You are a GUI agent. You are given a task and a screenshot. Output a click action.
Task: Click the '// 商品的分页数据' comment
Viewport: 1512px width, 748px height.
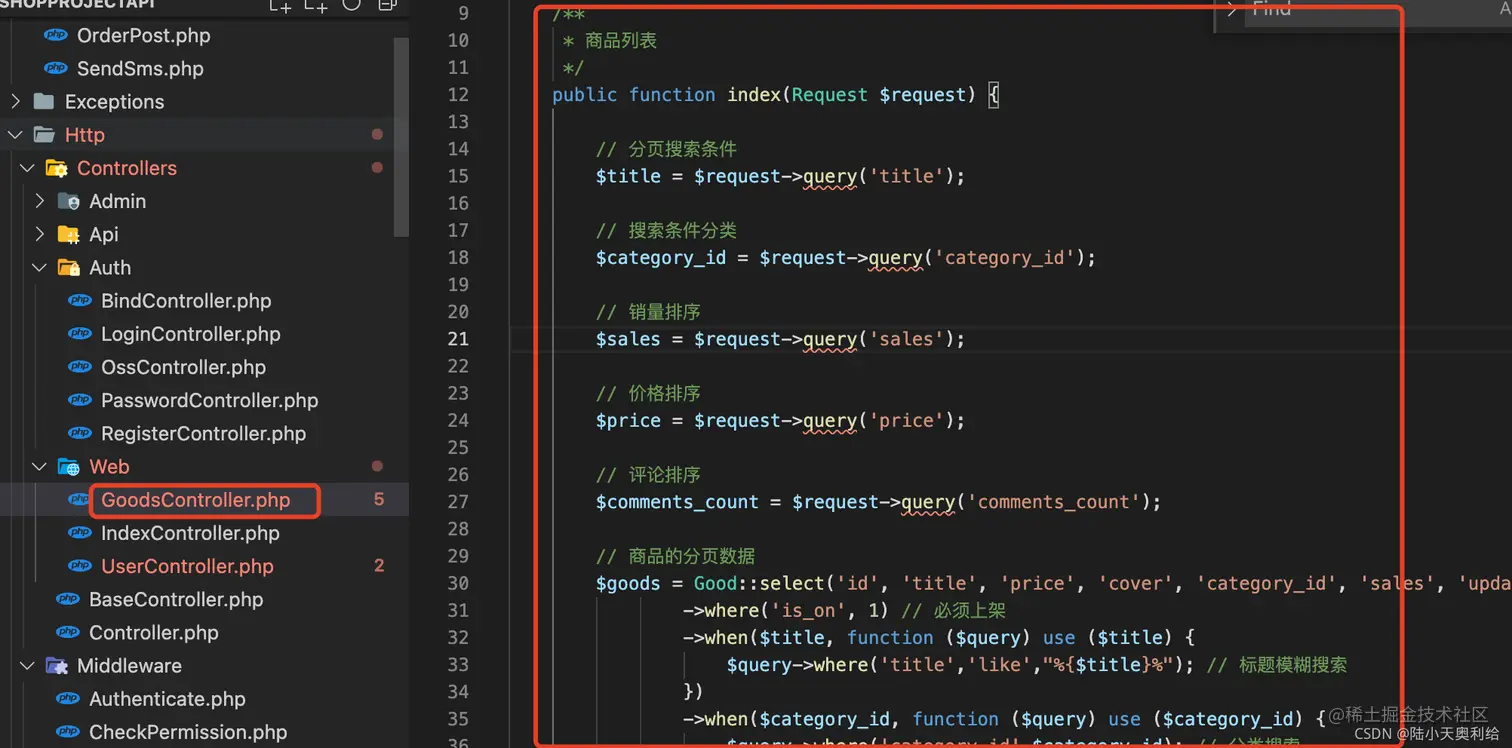tap(675, 556)
